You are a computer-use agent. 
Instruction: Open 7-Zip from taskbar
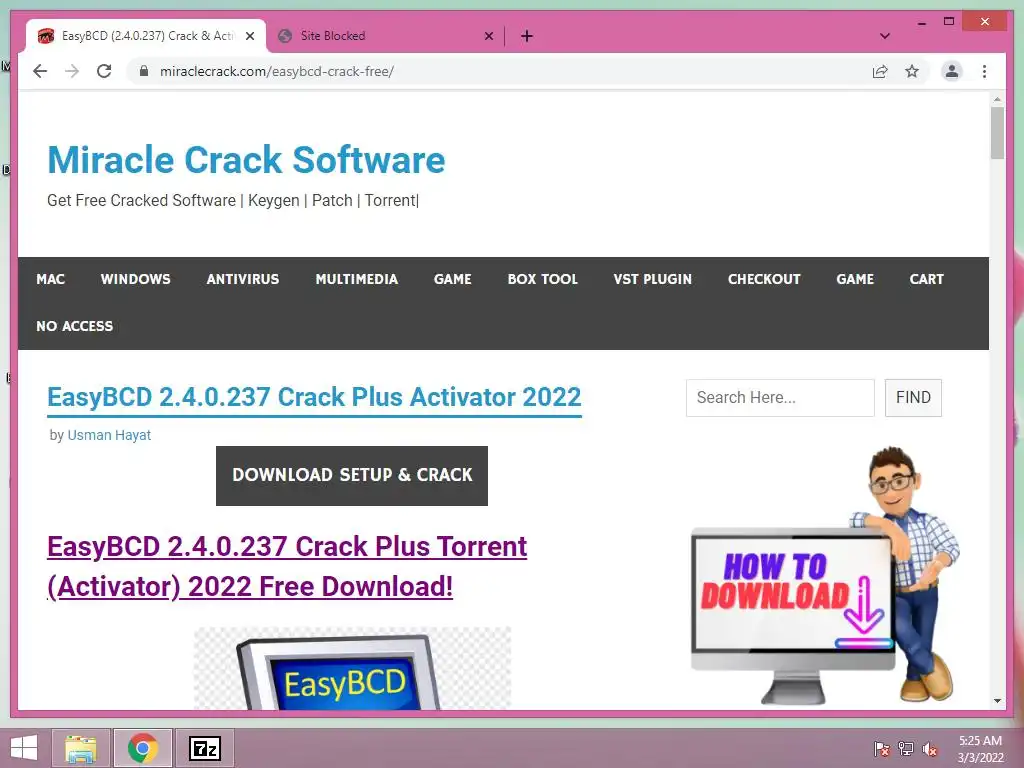(x=205, y=748)
